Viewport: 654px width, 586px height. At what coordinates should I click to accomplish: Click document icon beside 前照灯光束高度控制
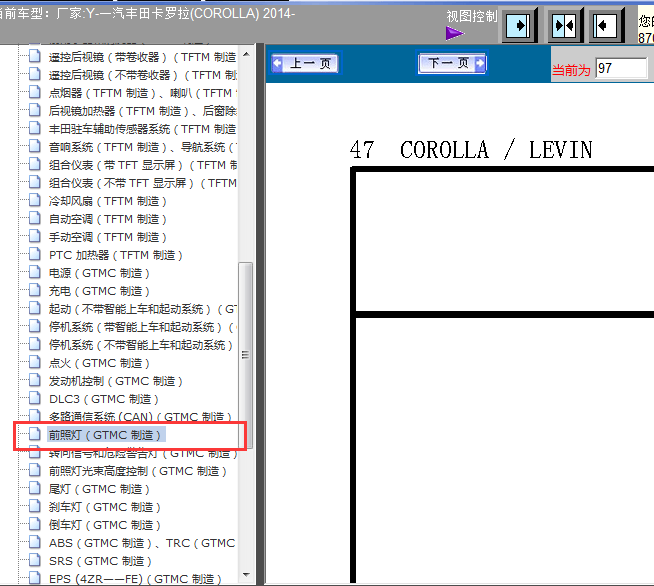(x=35, y=470)
